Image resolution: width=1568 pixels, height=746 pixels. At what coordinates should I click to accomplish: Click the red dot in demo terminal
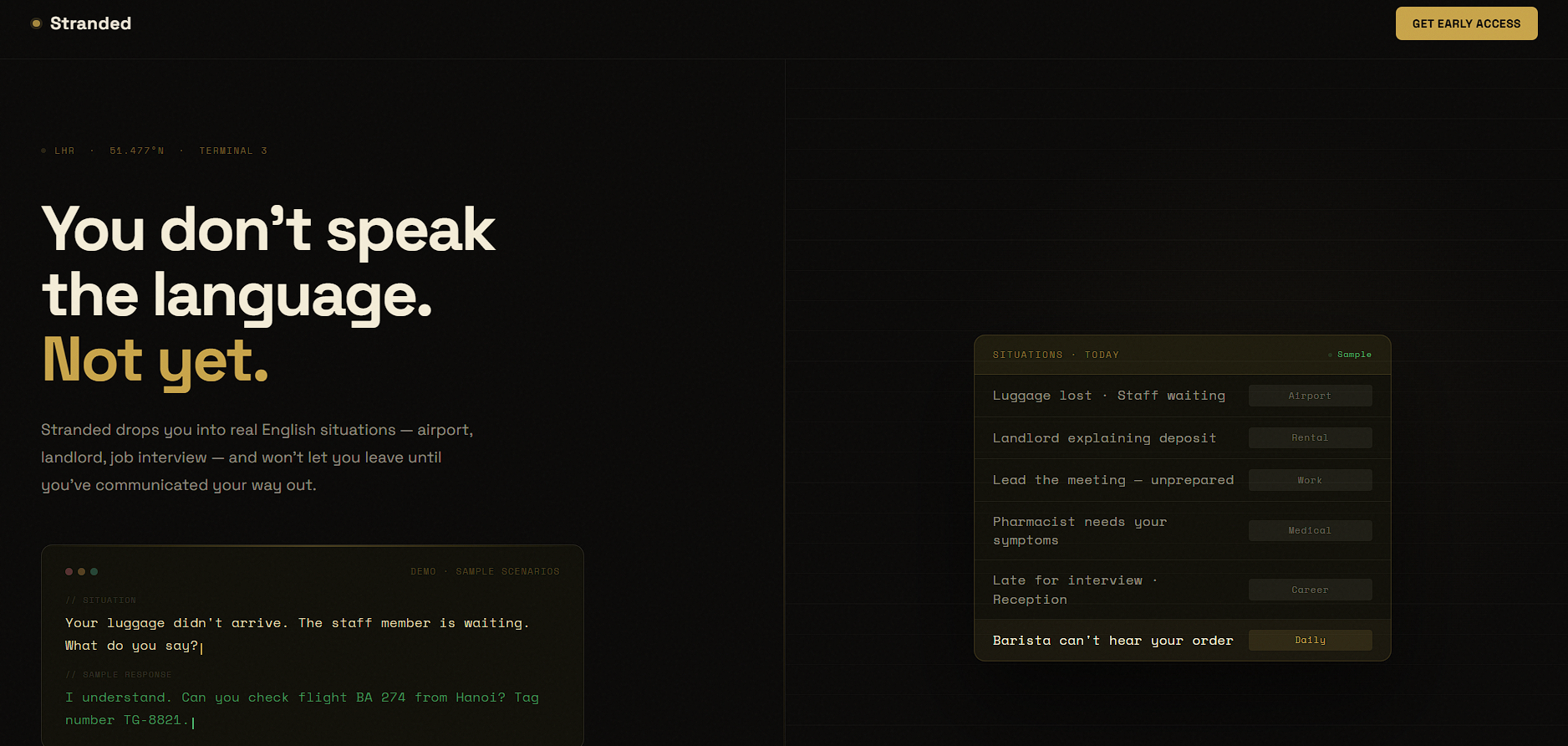[69, 572]
